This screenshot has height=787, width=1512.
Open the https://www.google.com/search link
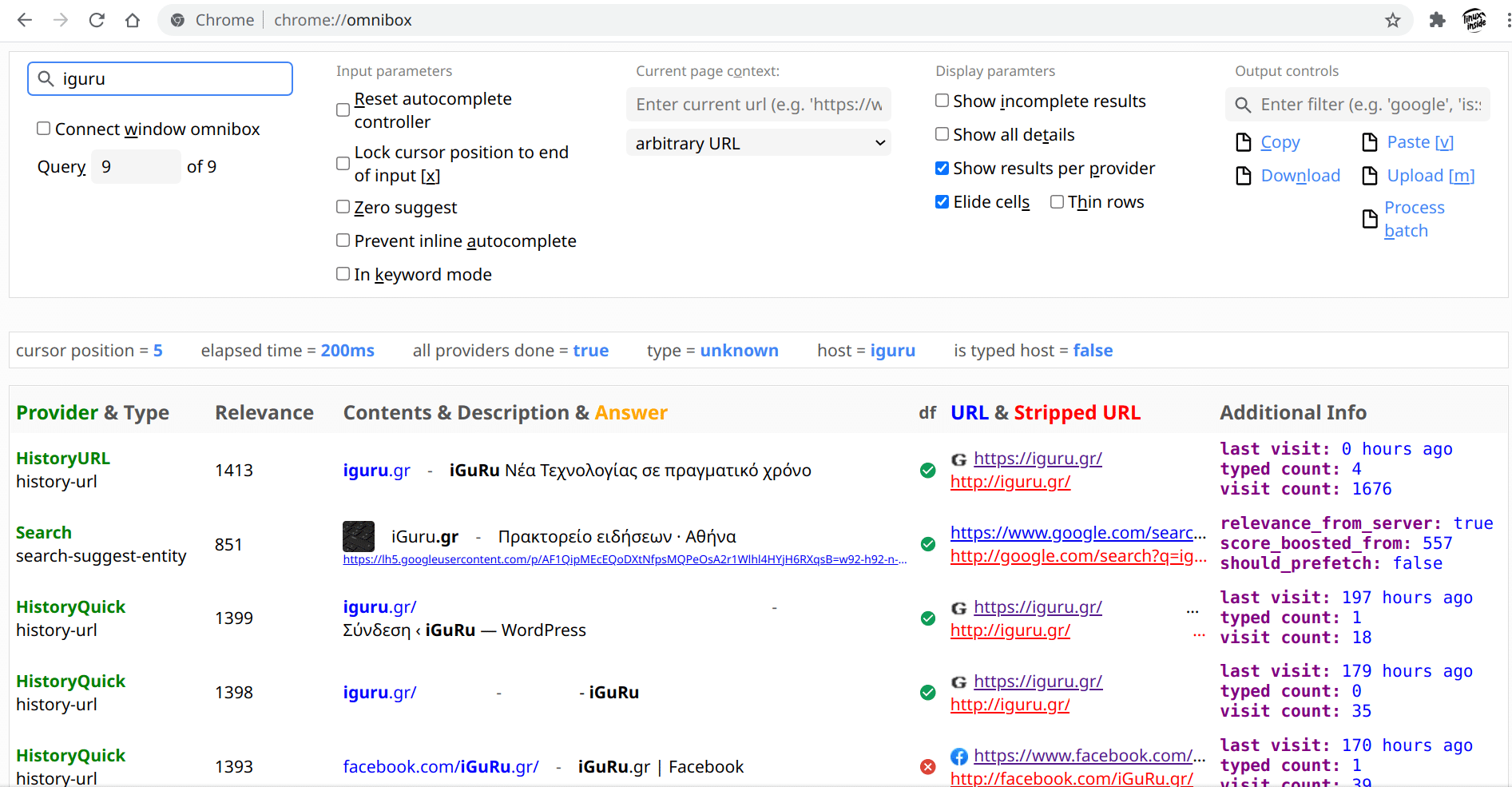pyautogui.click(x=1078, y=533)
